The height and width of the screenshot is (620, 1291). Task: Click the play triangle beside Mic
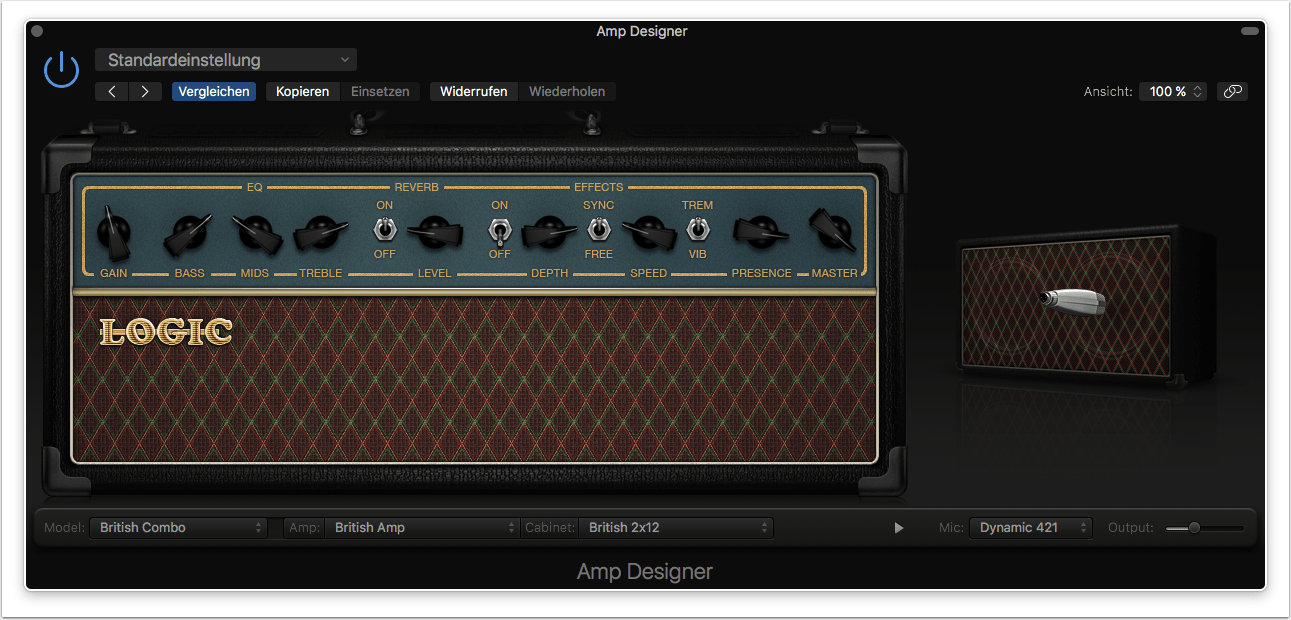898,528
